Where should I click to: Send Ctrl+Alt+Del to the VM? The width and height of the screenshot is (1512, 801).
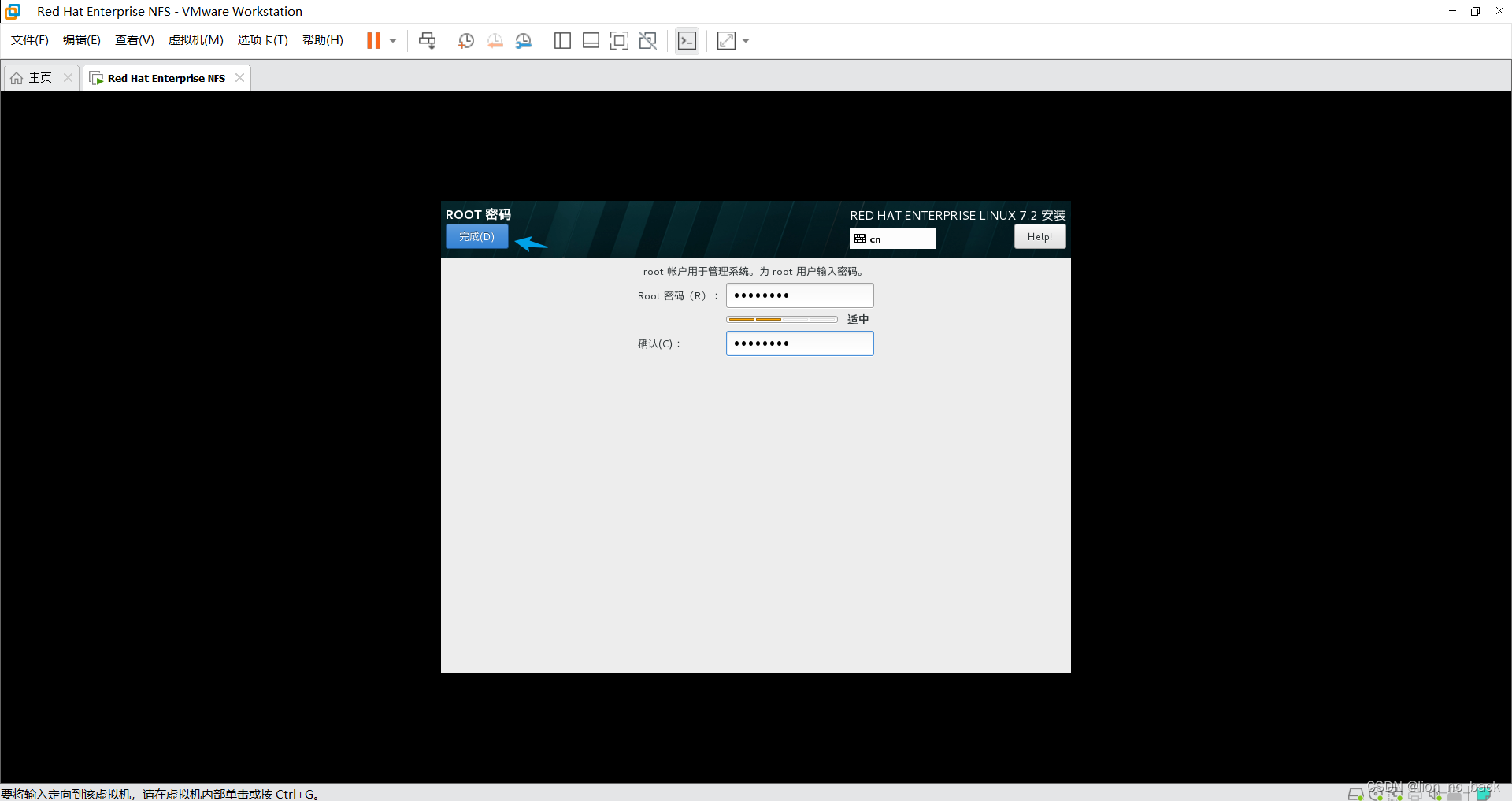point(428,41)
